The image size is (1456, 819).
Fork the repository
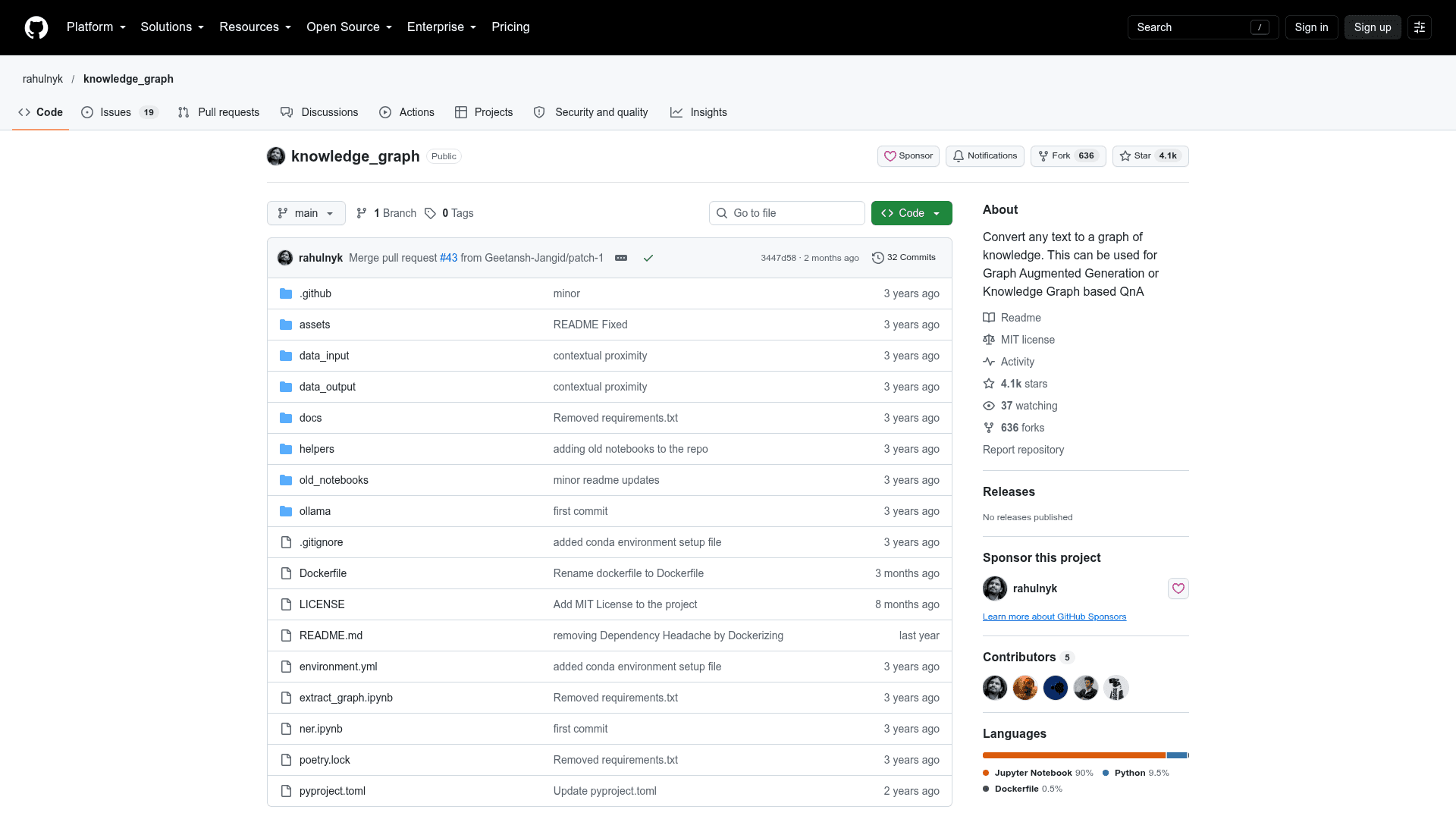click(x=1068, y=156)
